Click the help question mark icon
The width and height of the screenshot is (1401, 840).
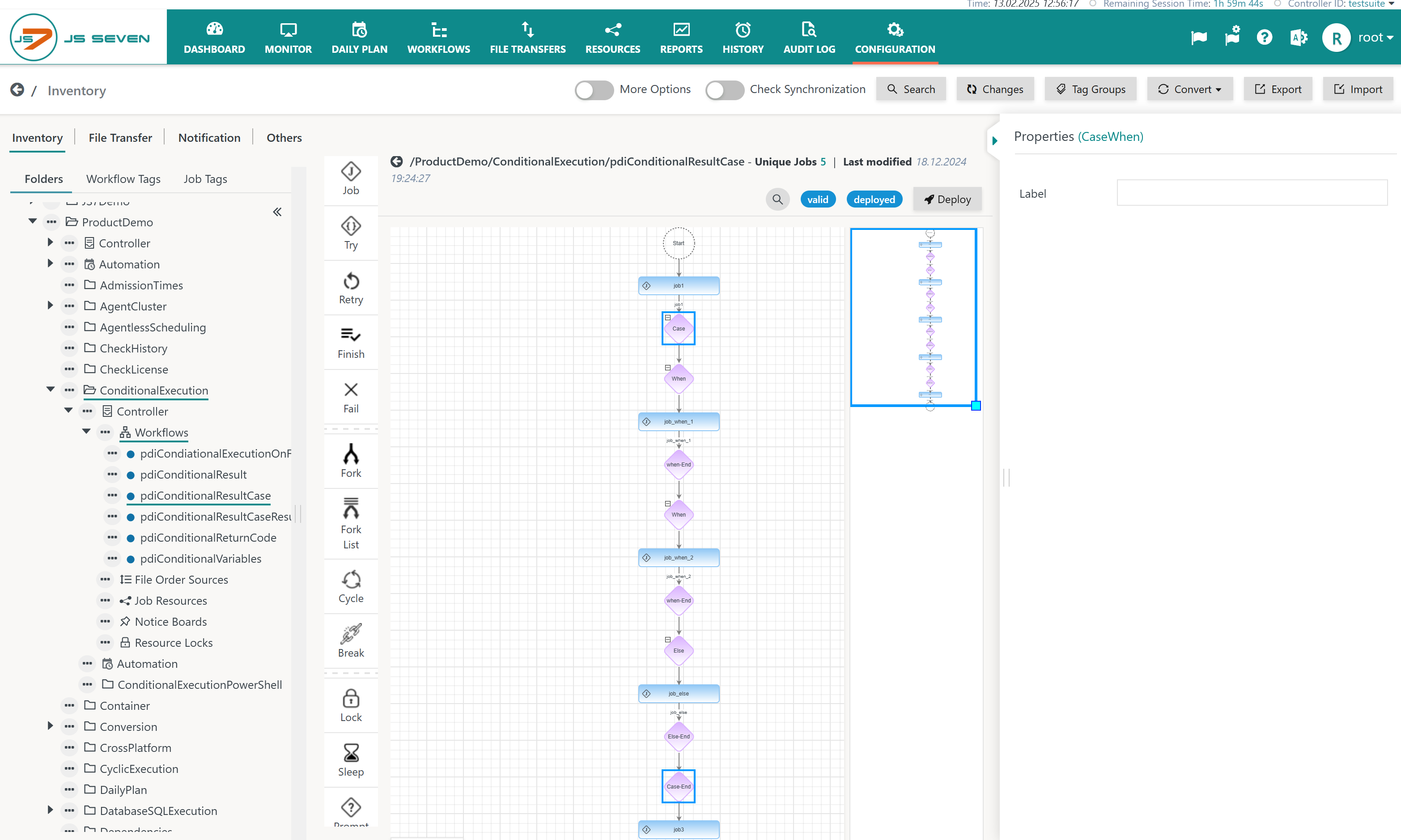click(x=1264, y=38)
